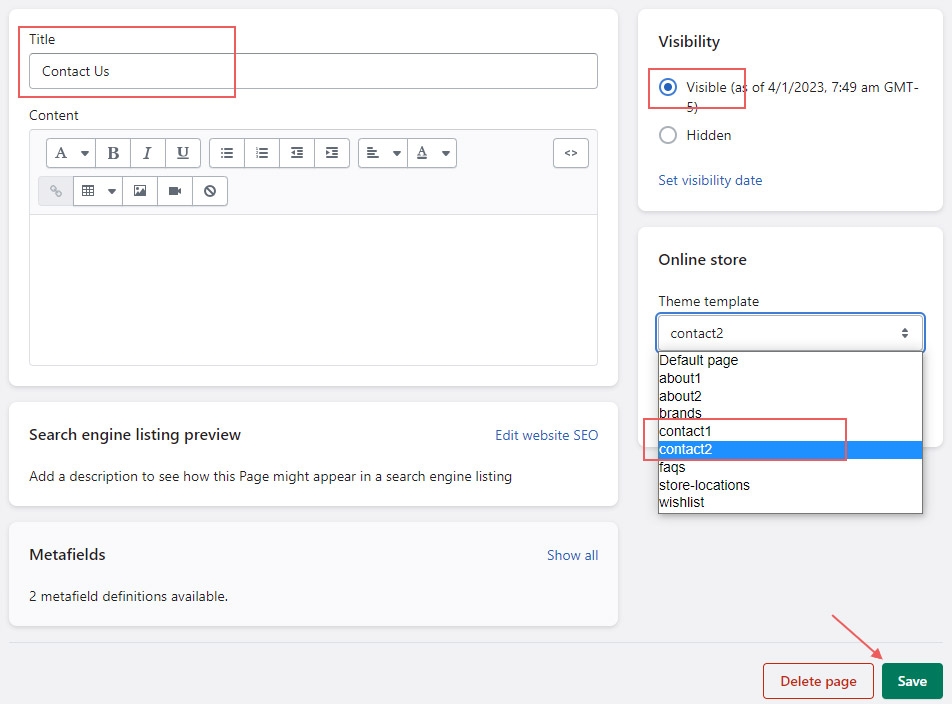Click the outdent icon
The width and height of the screenshot is (952, 704).
(x=297, y=153)
